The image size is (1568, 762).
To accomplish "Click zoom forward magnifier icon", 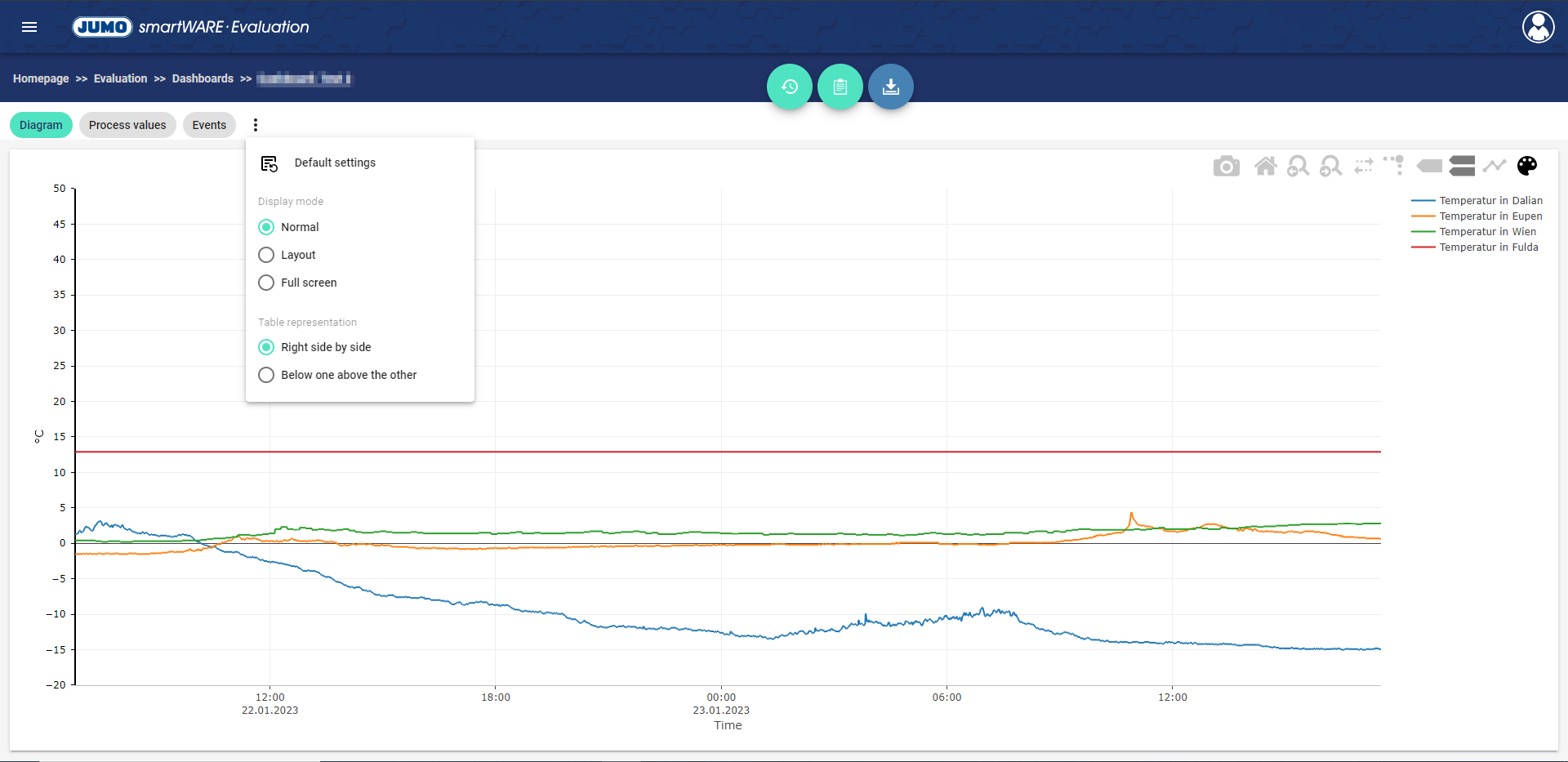I will (x=1330, y=167).
